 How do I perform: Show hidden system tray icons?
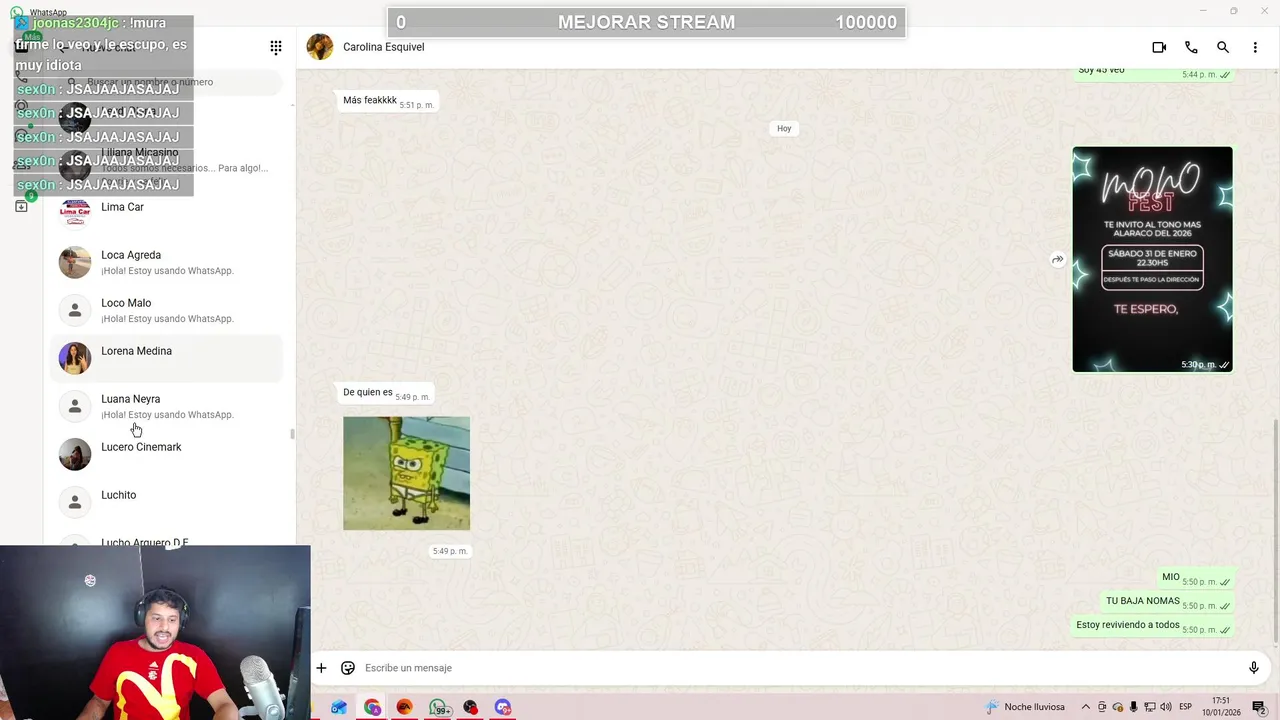click(1085, 707)
